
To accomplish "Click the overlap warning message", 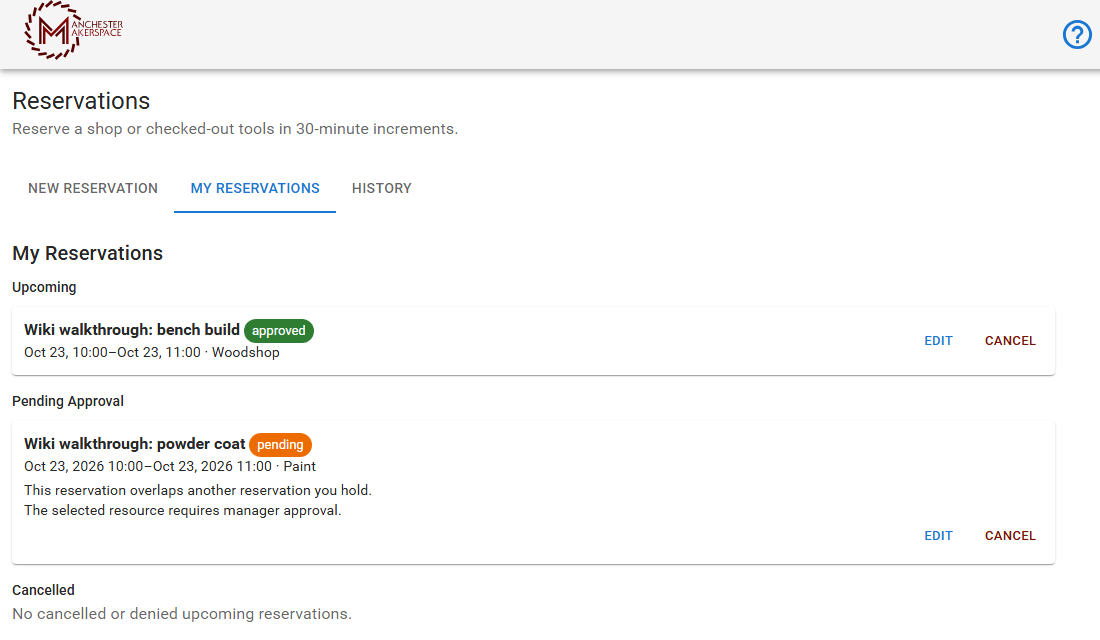I will [198, 490].
